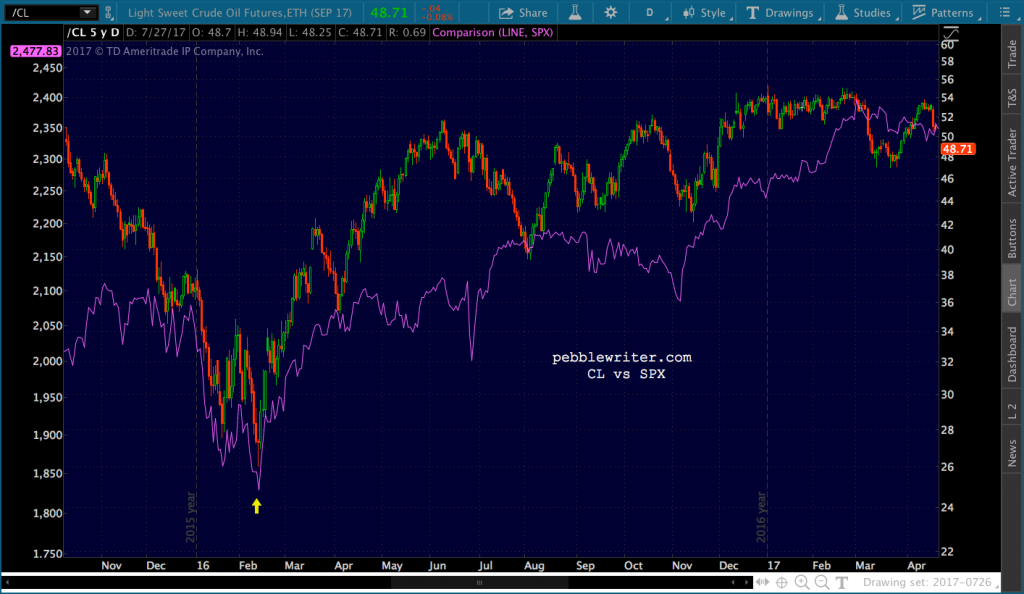Click the Feb label on the time axis
Viewport: 1024px width, 594px height.
click(248, 565)
